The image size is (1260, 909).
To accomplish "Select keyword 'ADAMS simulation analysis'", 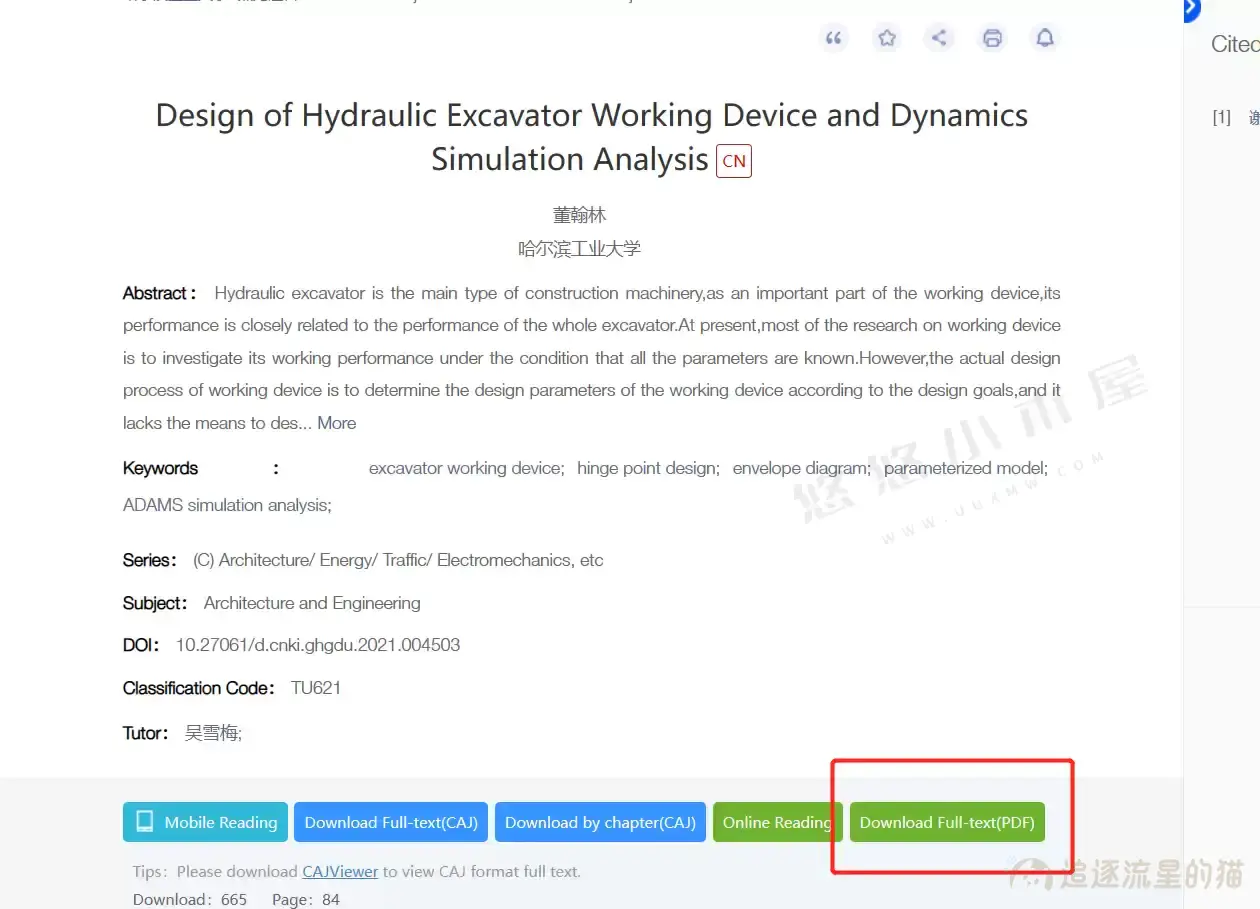I will click(225, 505).
